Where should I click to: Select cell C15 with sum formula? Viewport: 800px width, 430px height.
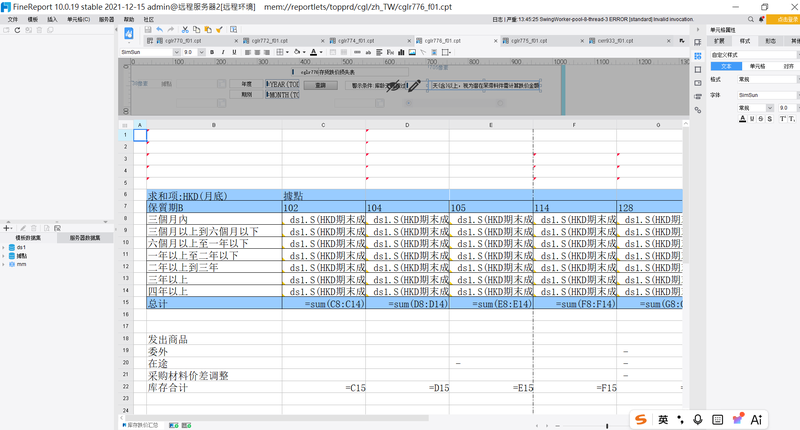(x=323, y=302)
